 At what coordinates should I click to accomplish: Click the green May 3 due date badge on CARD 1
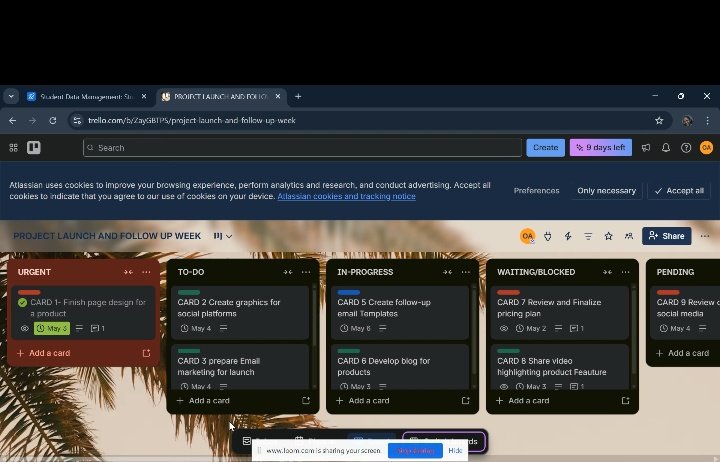[52, 328]
